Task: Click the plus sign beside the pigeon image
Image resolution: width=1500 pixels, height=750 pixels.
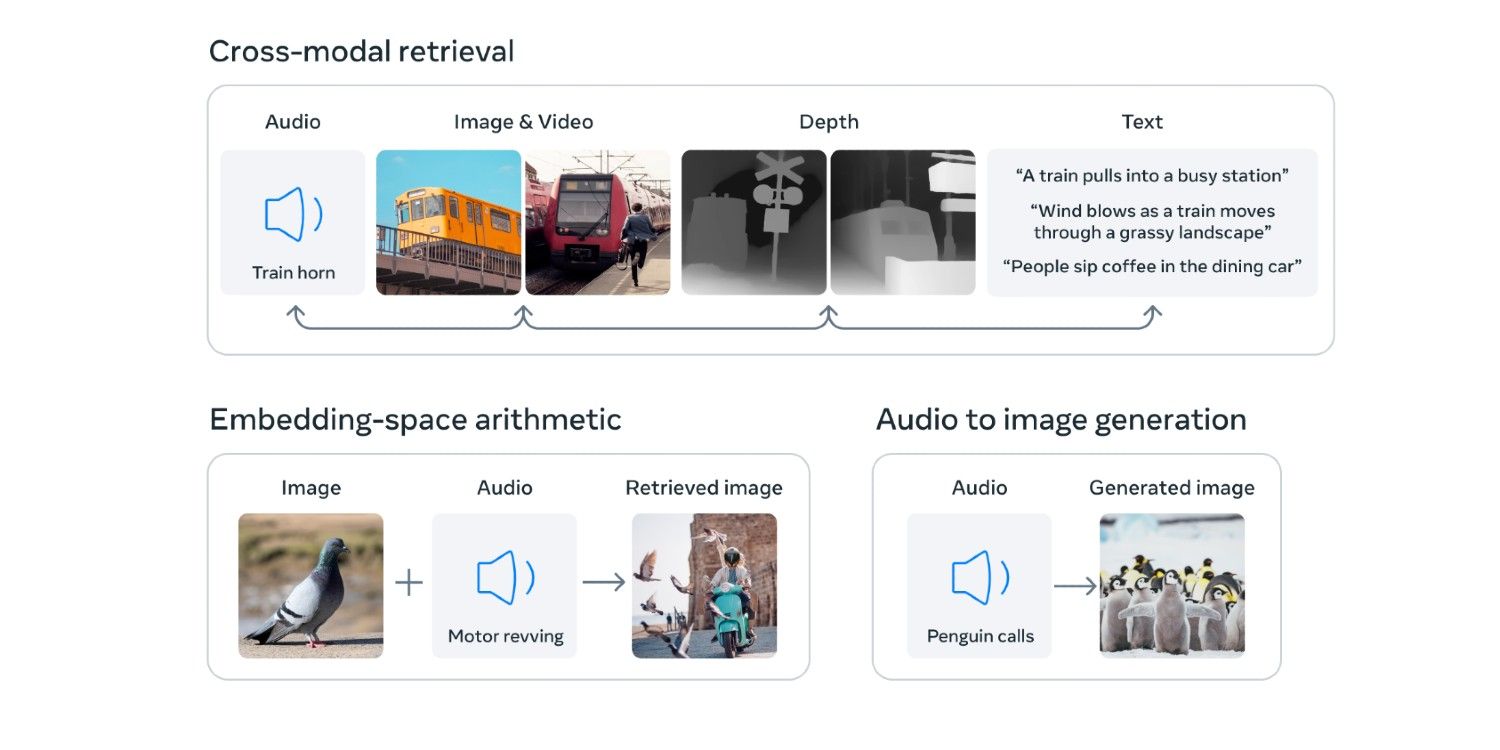Action: (x=408, y=583)
